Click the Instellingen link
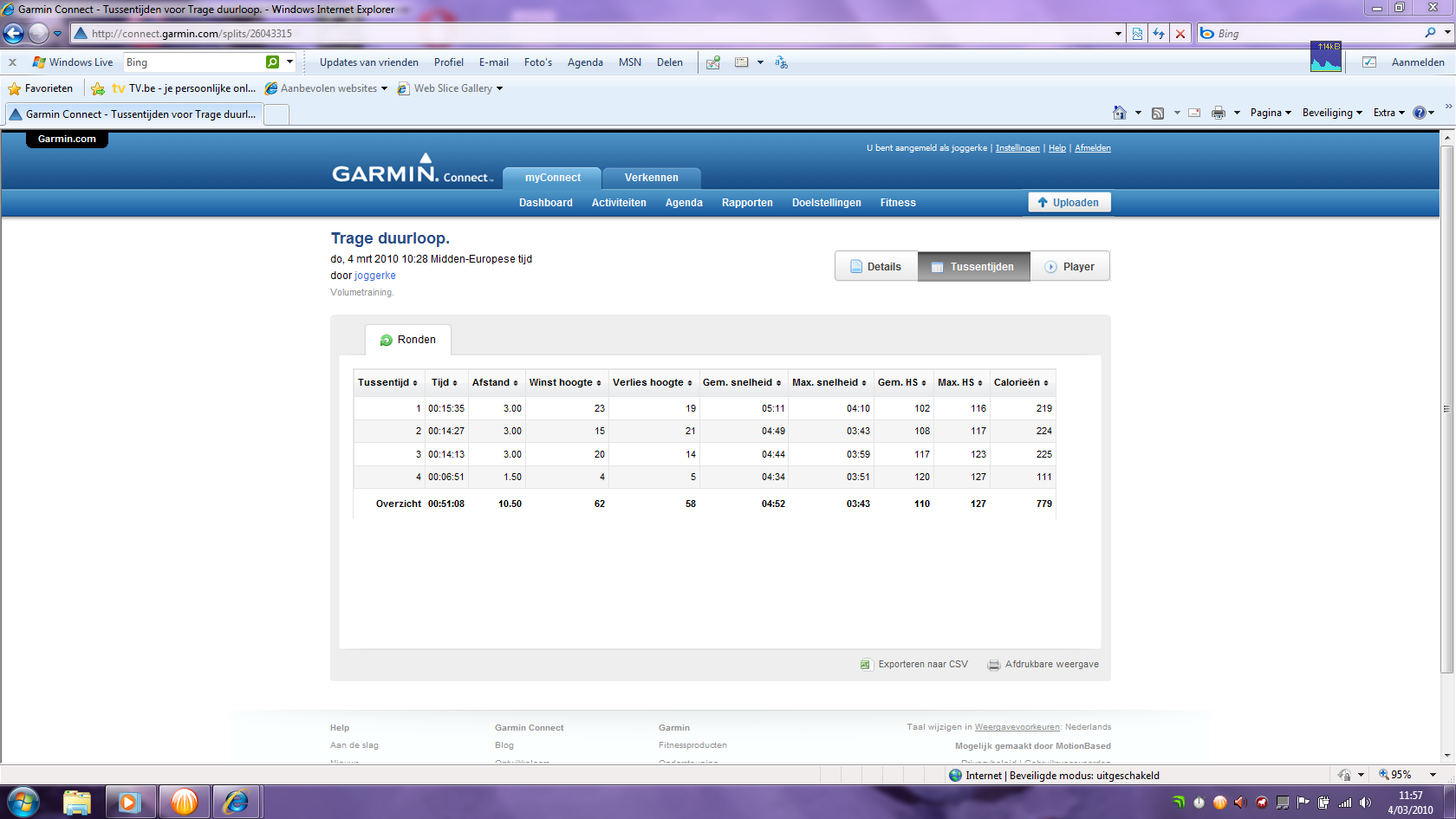This screenshot has width=1456, height=819. (x=1017, y=148)
